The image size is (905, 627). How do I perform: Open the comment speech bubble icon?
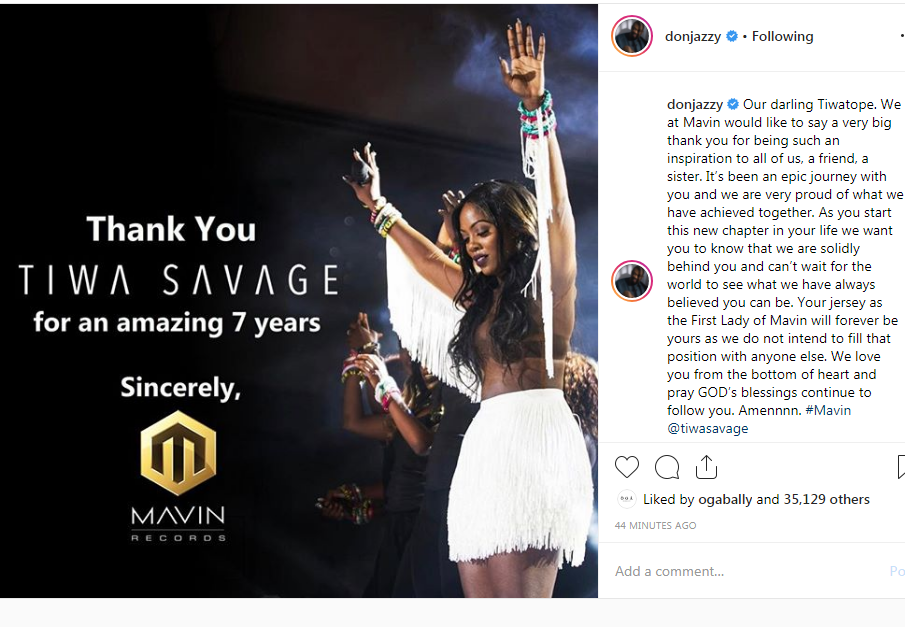click(667, 467)
